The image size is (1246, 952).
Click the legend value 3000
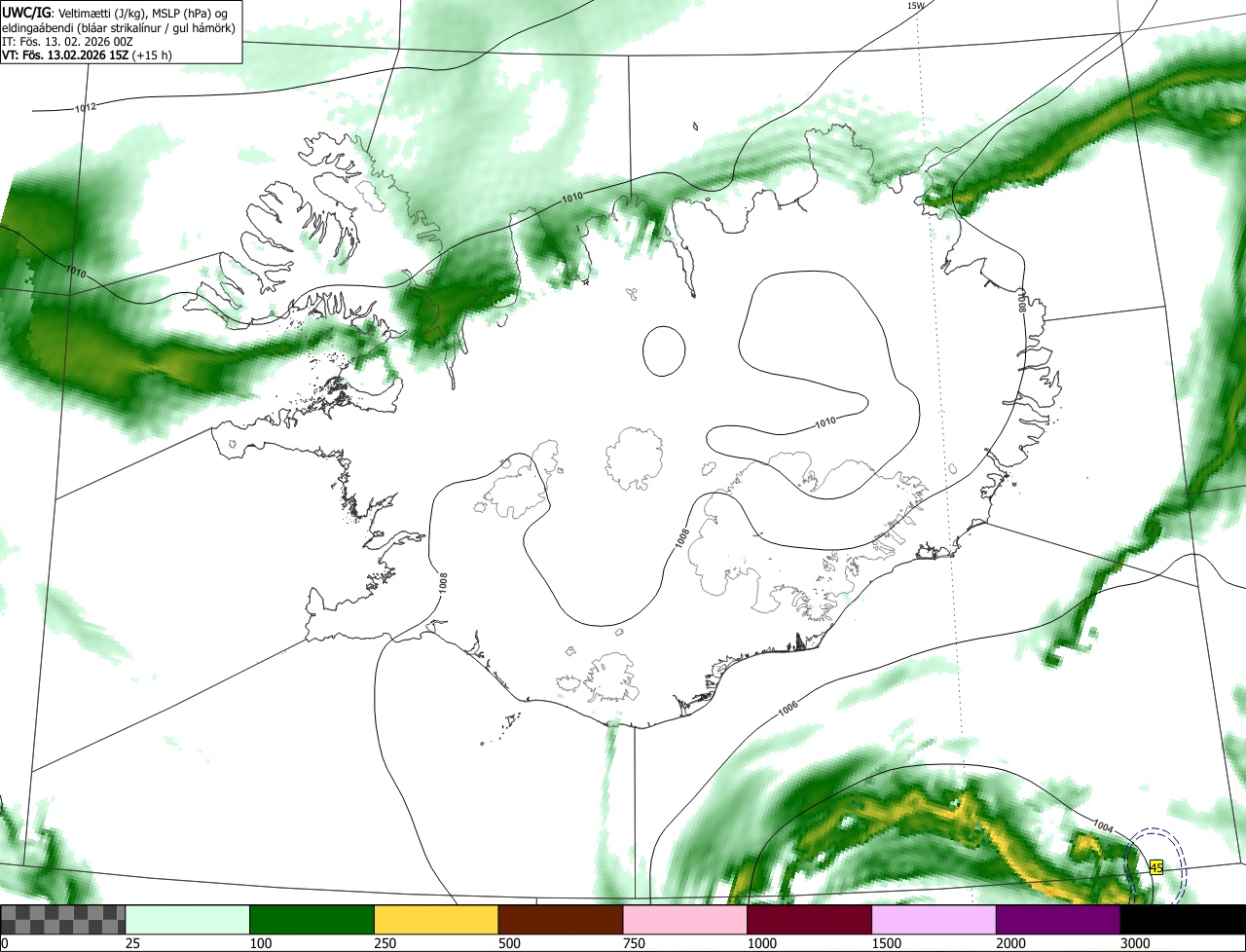pyautogui.click(x=1135, y=943)
